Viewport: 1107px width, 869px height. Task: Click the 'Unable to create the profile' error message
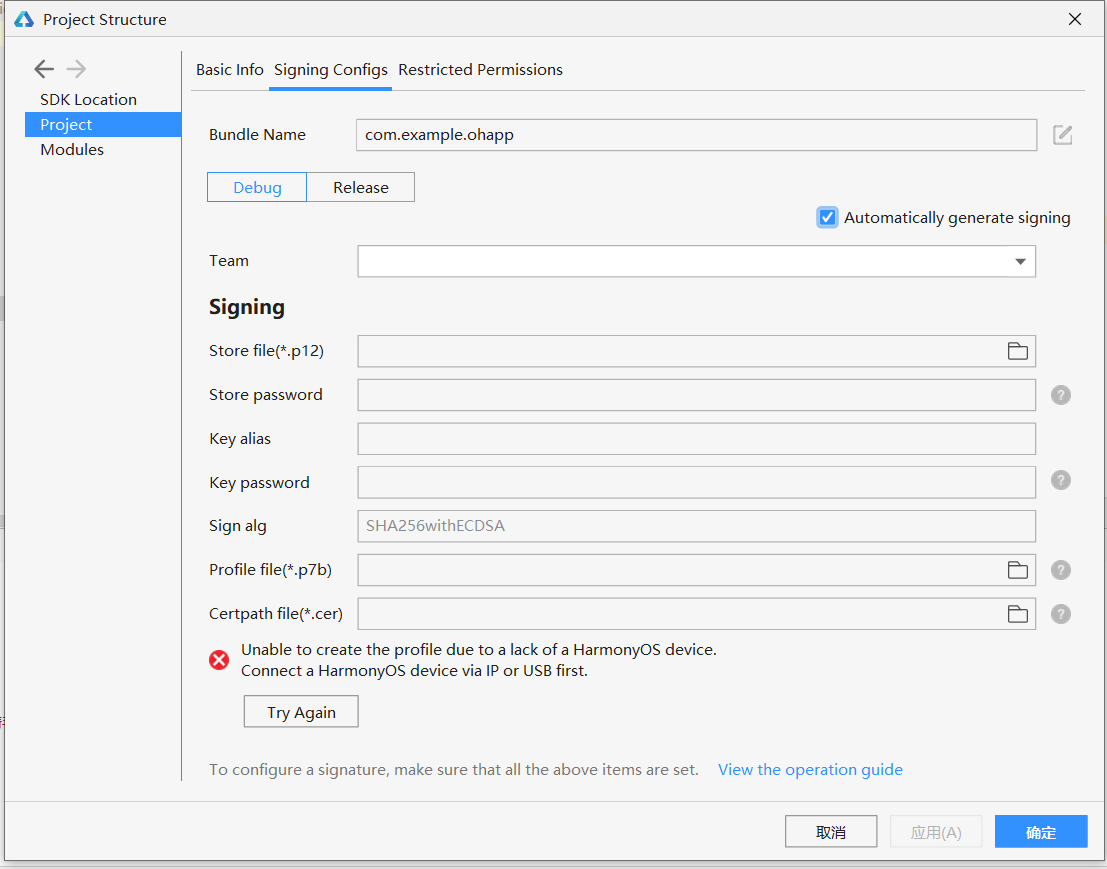(x=479, y=649)
